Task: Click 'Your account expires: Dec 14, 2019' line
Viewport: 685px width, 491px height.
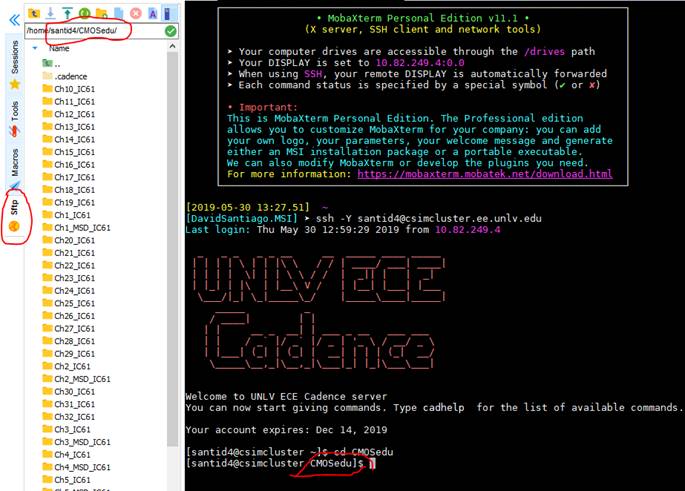Action: (x=286, y=430)
